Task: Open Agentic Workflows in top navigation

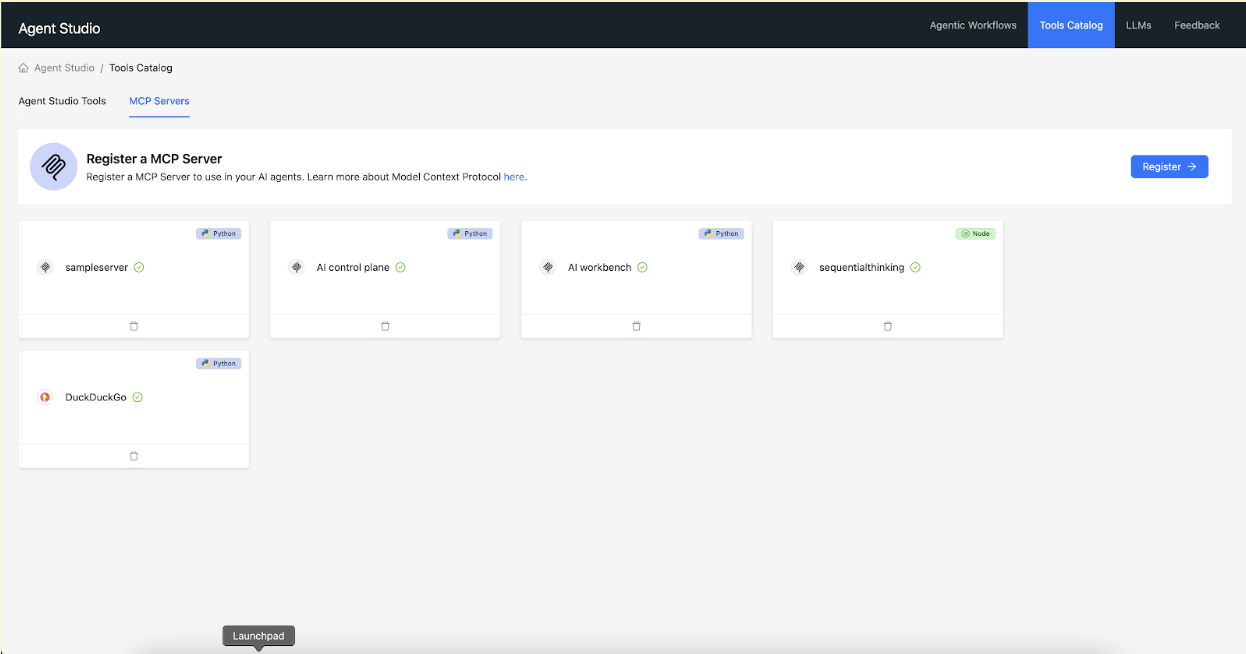Action: coord(972,25)
